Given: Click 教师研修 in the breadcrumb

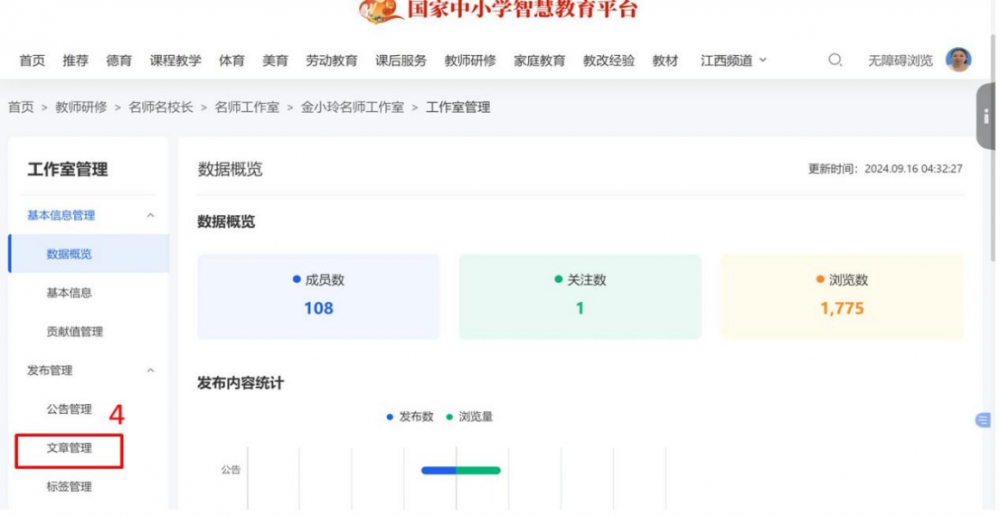Looking at the screenshot, I should pyautogui.click(x=81, y=107).
